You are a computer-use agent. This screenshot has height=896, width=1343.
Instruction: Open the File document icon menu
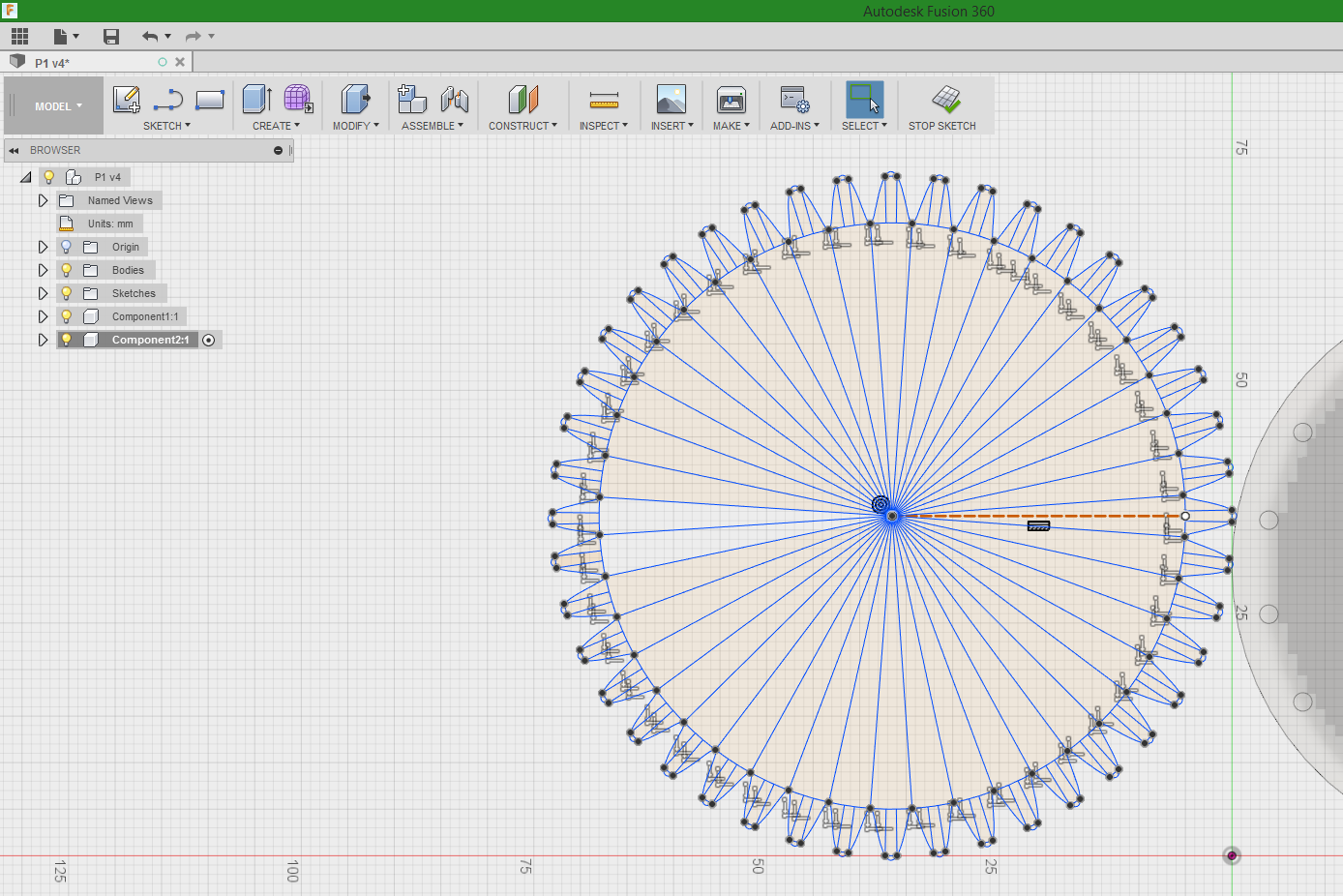(61, 36)
